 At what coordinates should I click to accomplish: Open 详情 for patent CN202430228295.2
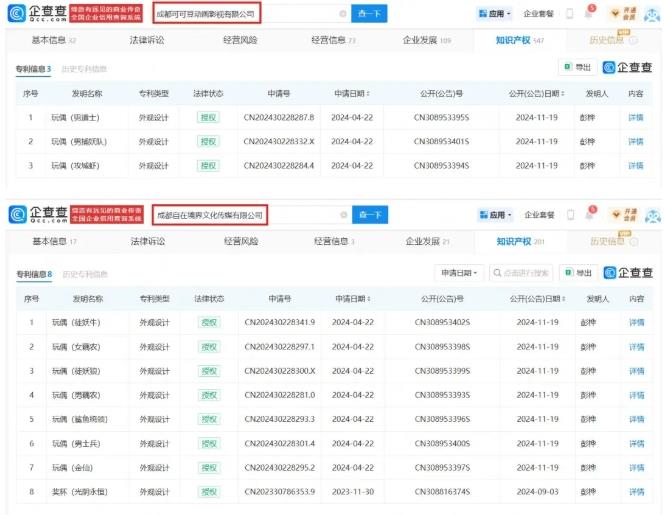coord(637,467)
